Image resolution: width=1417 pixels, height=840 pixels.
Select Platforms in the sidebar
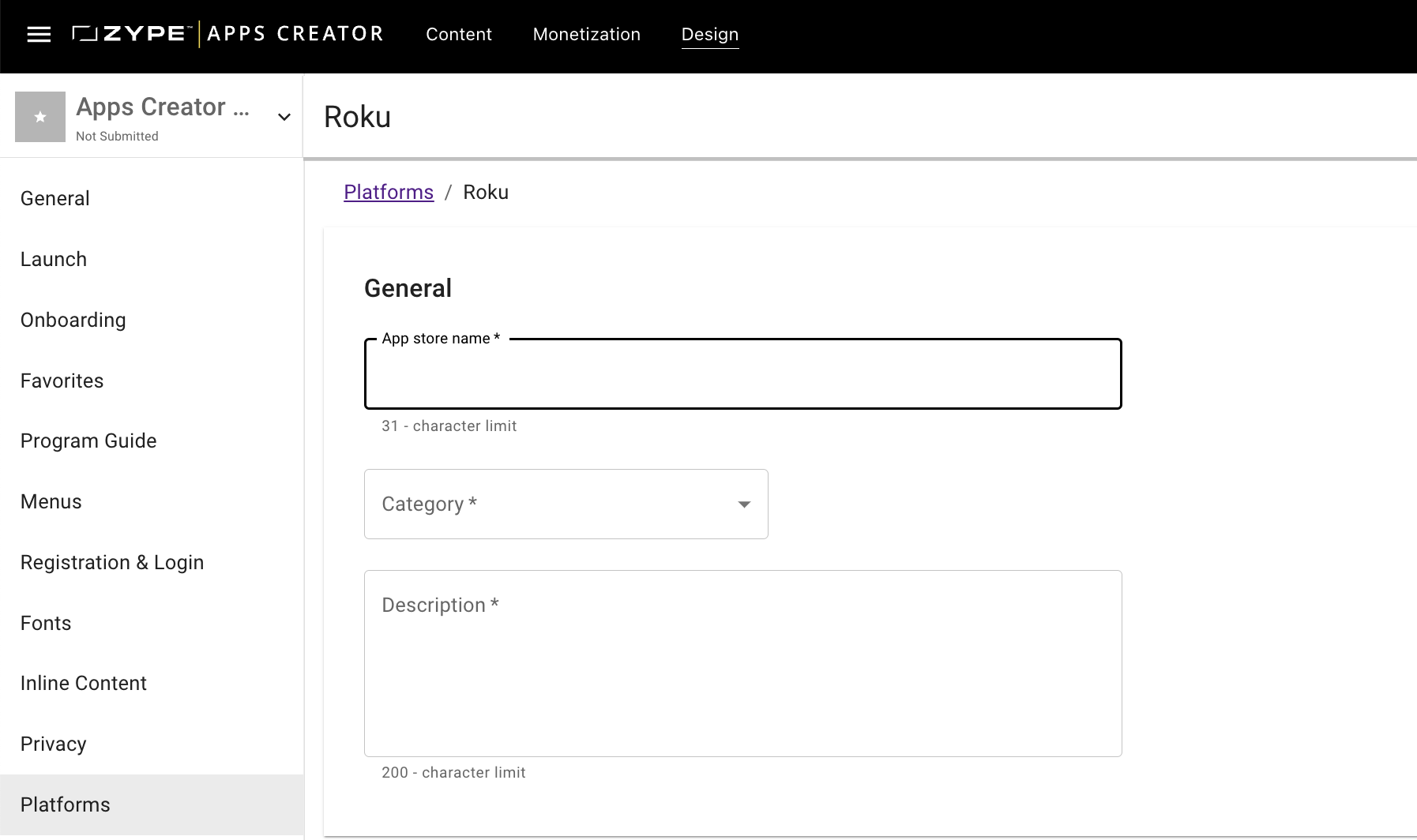[152, 804]
